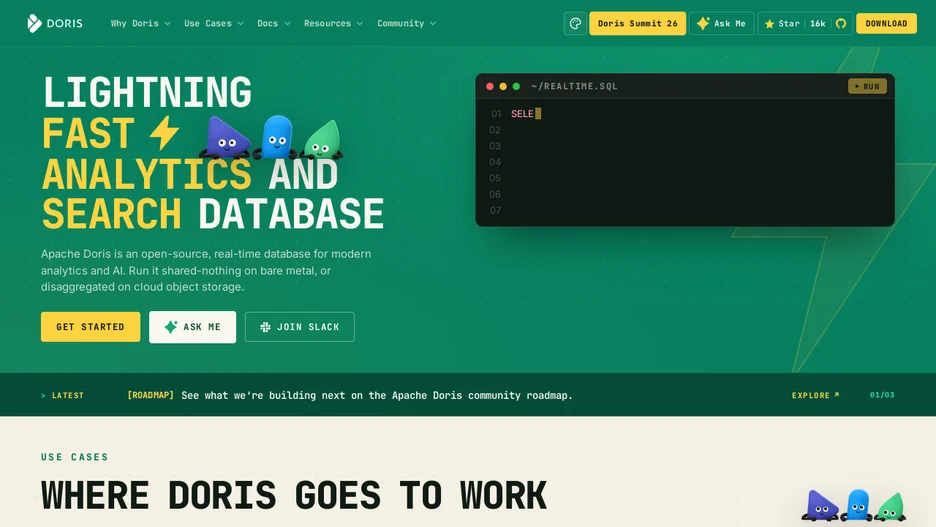Click the header Ask Me button
The image size is (936, 527).
[722, 23]
